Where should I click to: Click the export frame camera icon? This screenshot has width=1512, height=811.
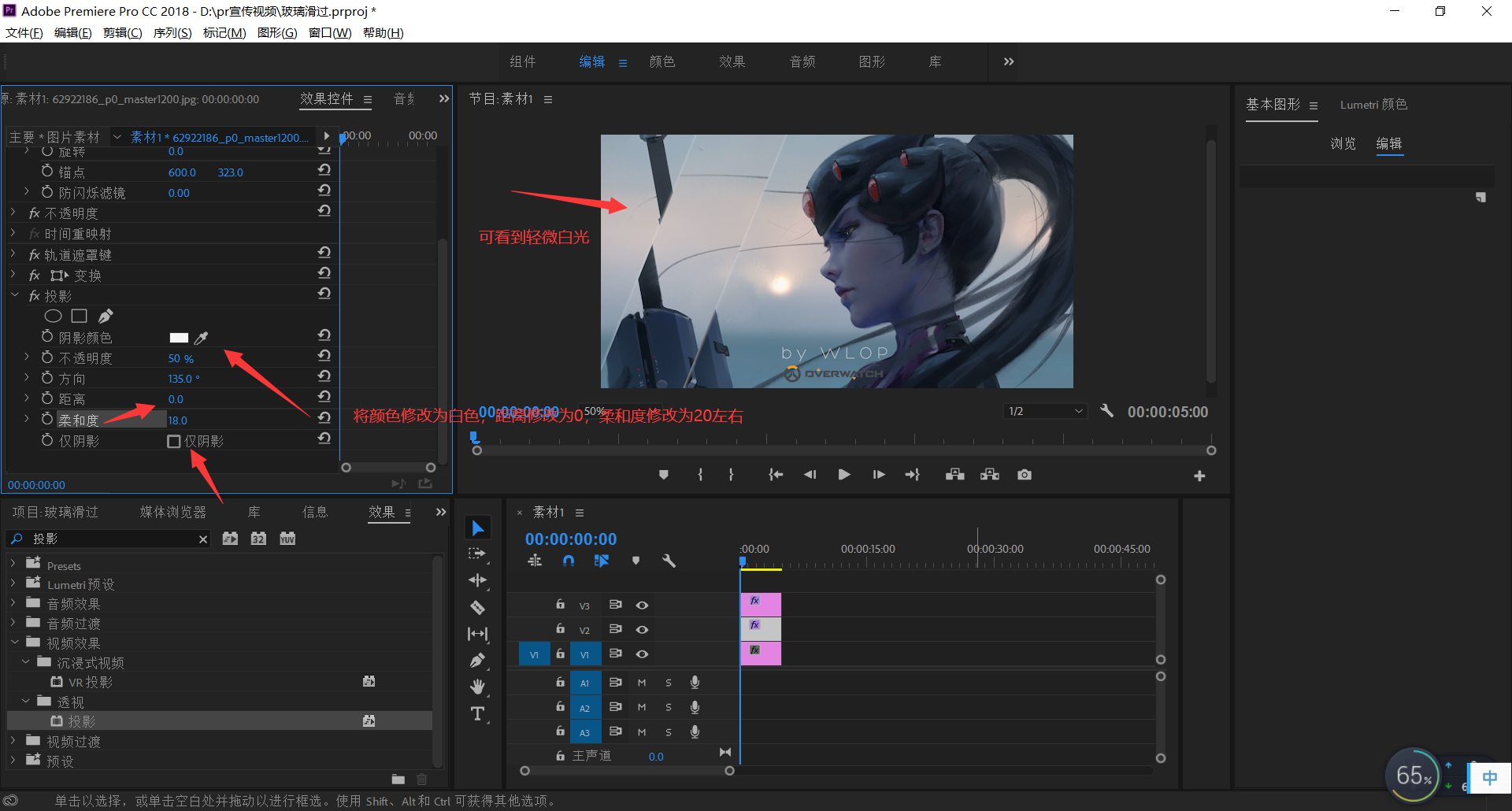coord(1024,475)
